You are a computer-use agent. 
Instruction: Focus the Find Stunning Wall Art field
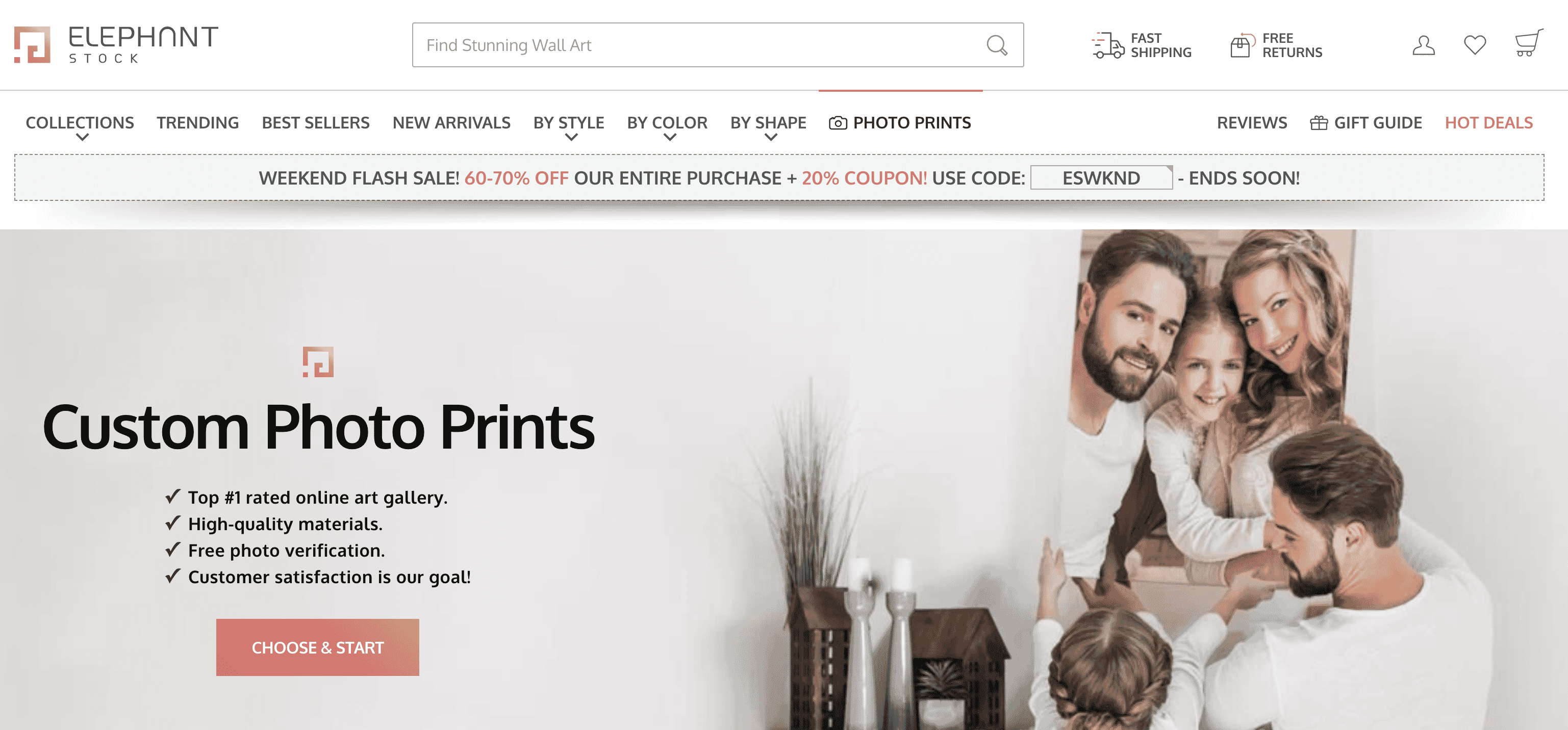point(718,45)
